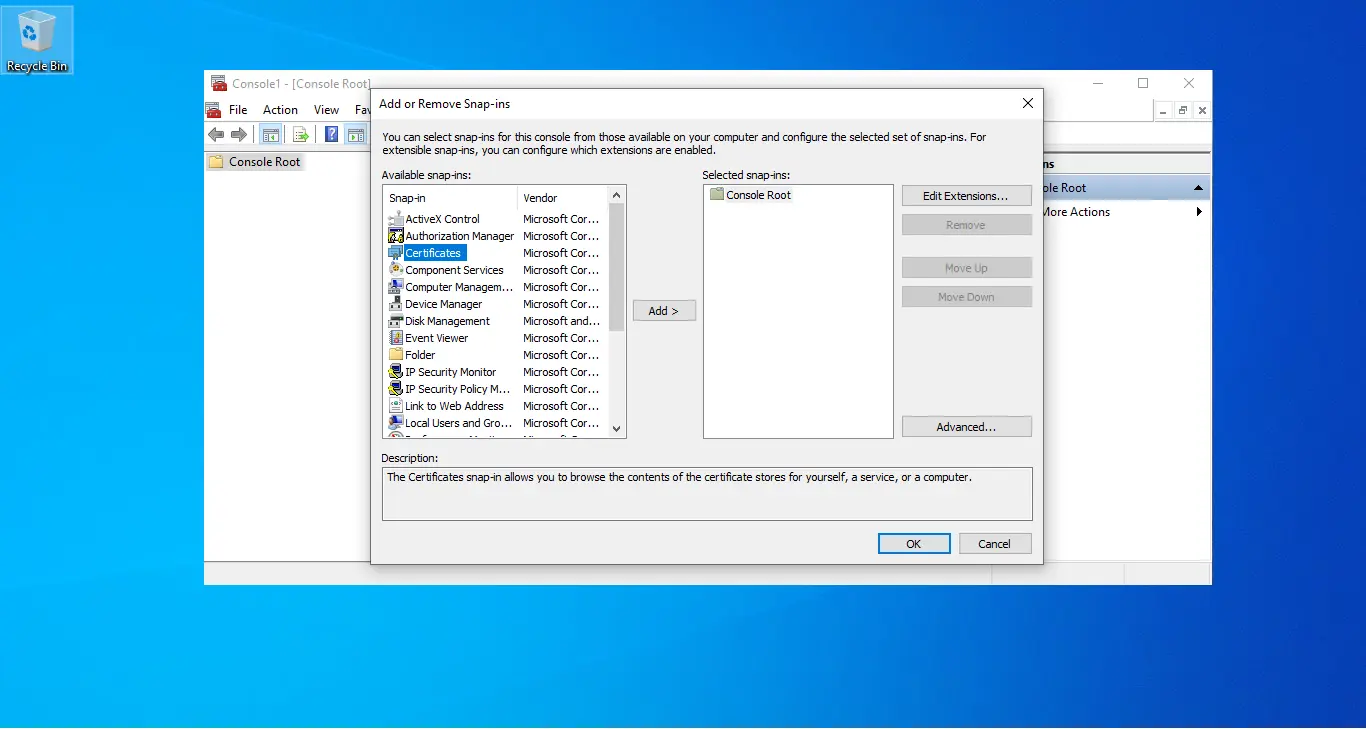
Task: Select the Certificates snap-in name
Action: point(434,253)
